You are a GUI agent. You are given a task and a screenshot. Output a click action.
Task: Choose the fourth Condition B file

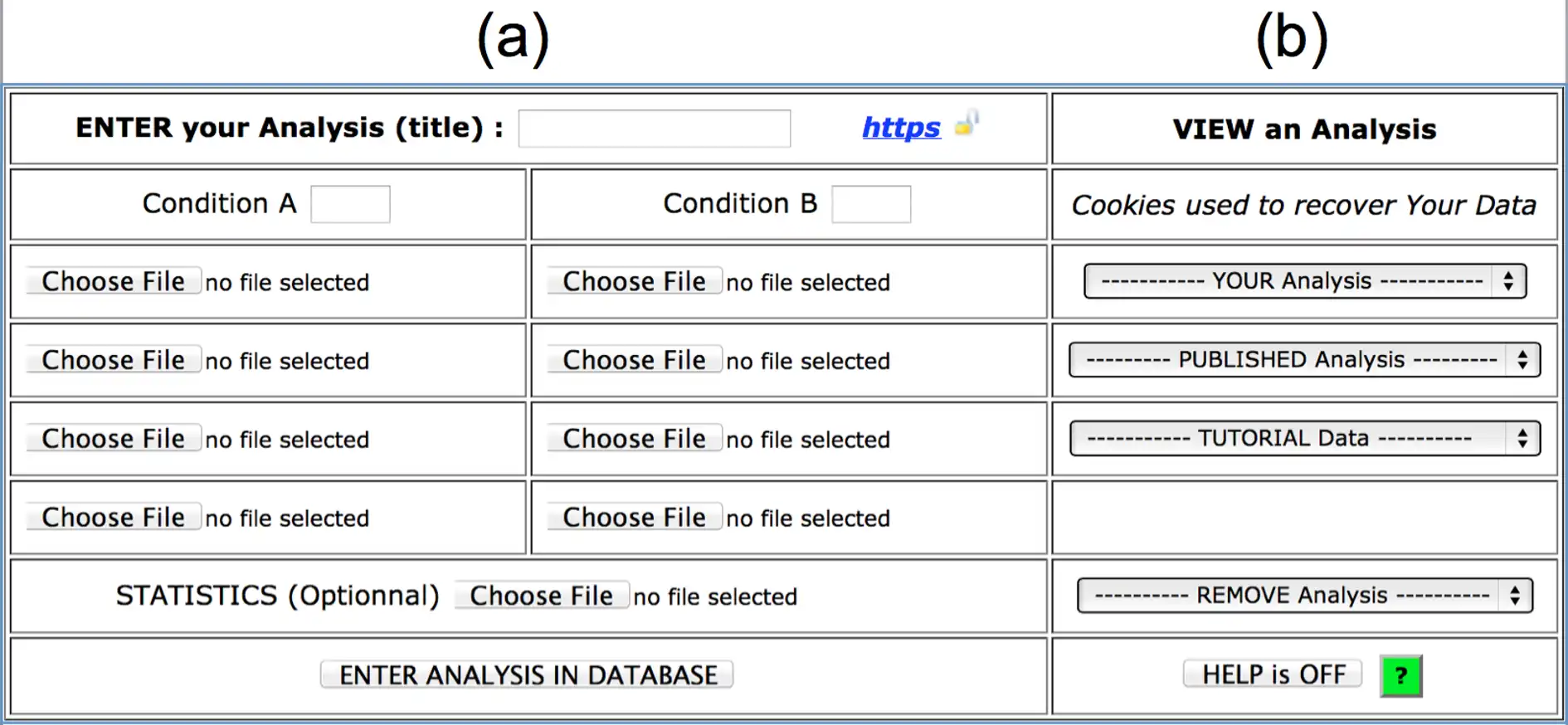click(635, 518)
